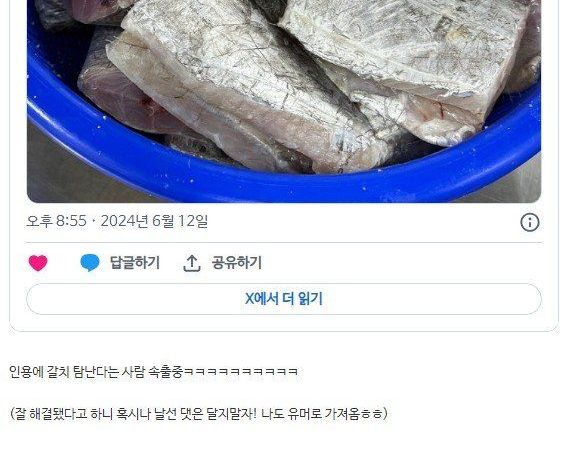Open the tweet timestamp 오후 8:55

pos(56,221)
